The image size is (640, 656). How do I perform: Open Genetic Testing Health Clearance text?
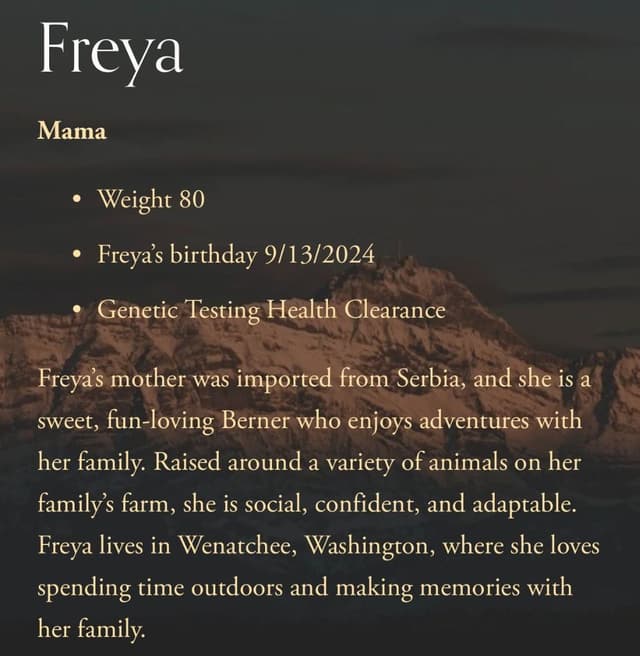[x=271, y=310]
